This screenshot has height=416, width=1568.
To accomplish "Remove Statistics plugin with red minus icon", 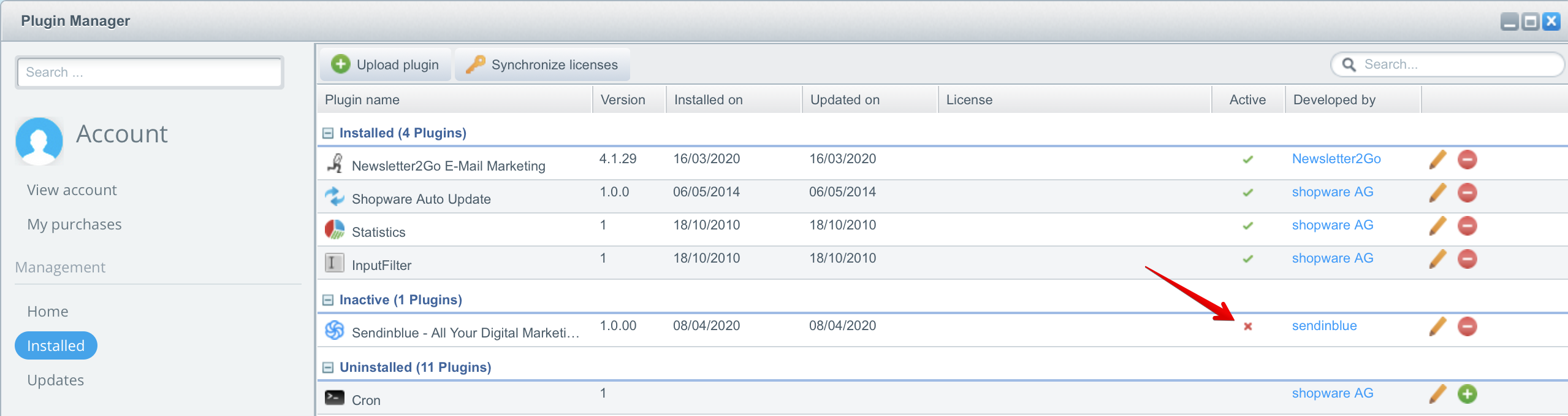I will 1467,226.
